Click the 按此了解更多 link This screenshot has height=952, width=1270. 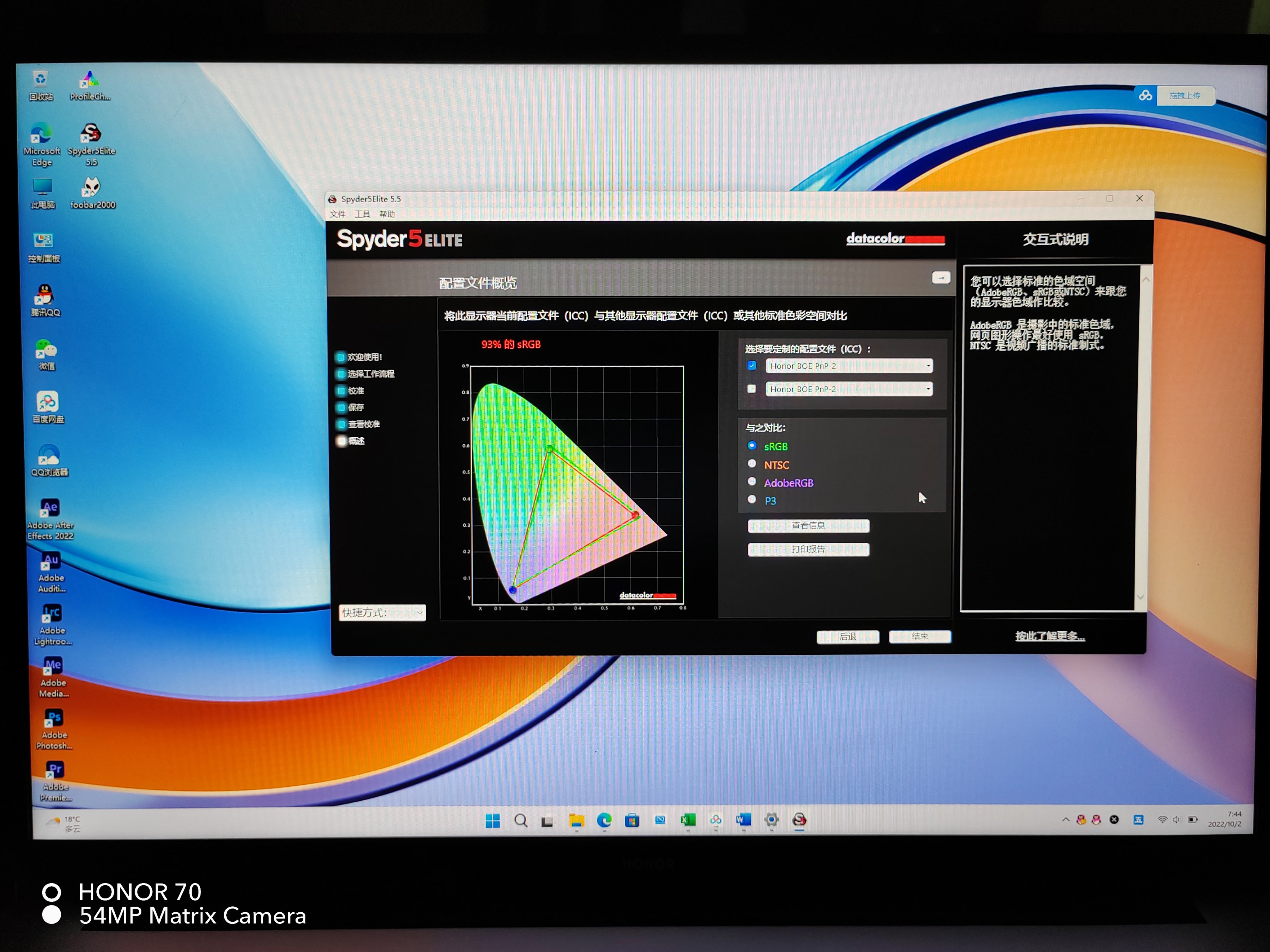coord(1050,636)
